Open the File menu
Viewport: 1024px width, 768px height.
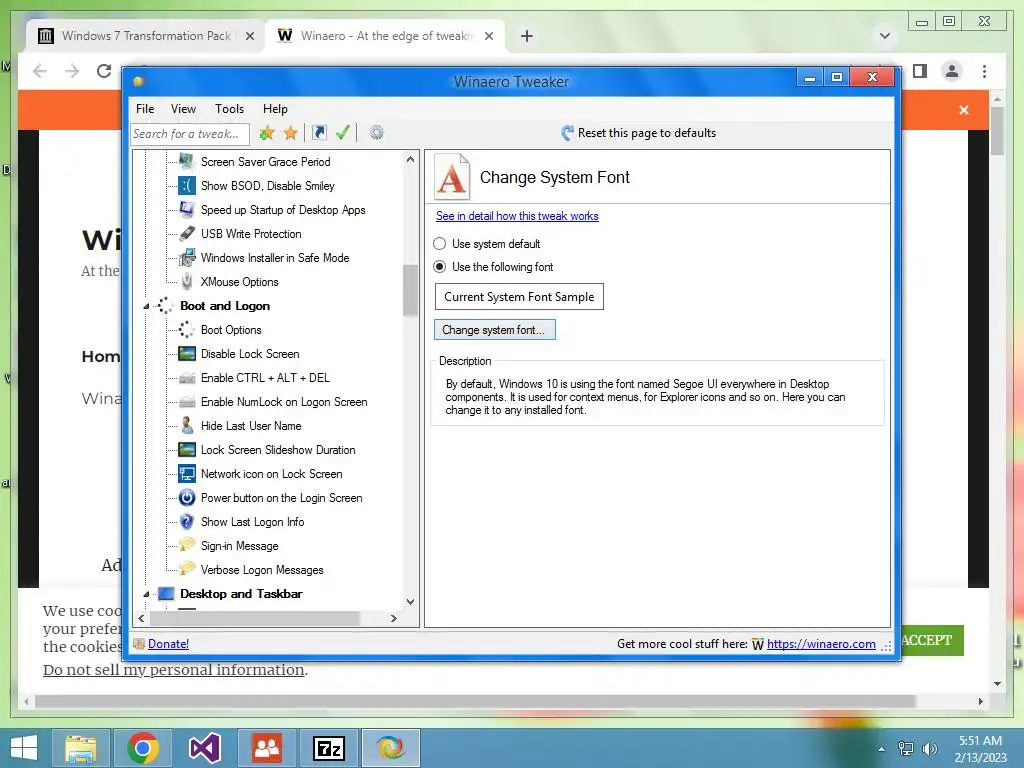click(145, 108)
